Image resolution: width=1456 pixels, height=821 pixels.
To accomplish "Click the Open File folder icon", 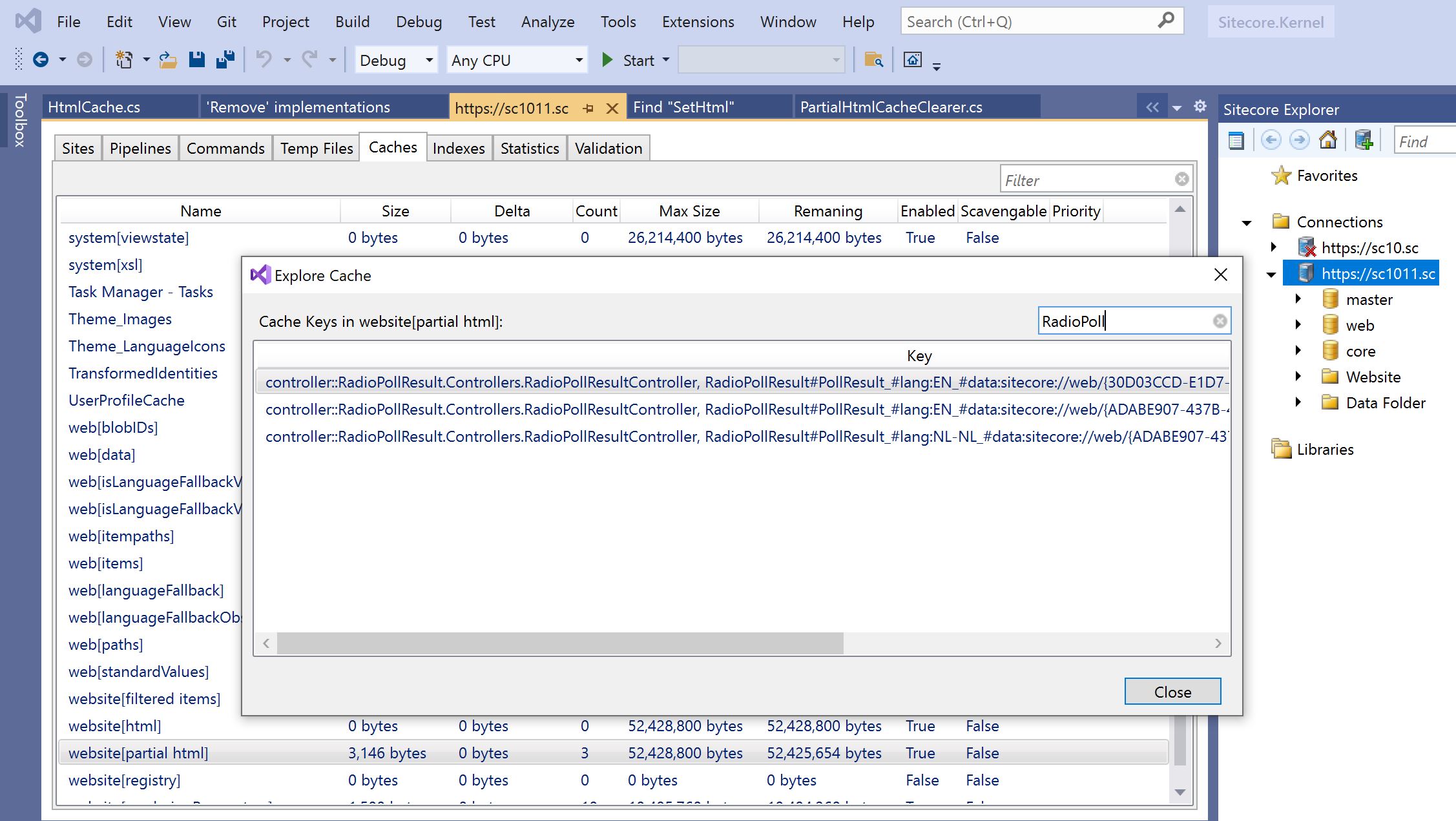I will pos(168,60).
